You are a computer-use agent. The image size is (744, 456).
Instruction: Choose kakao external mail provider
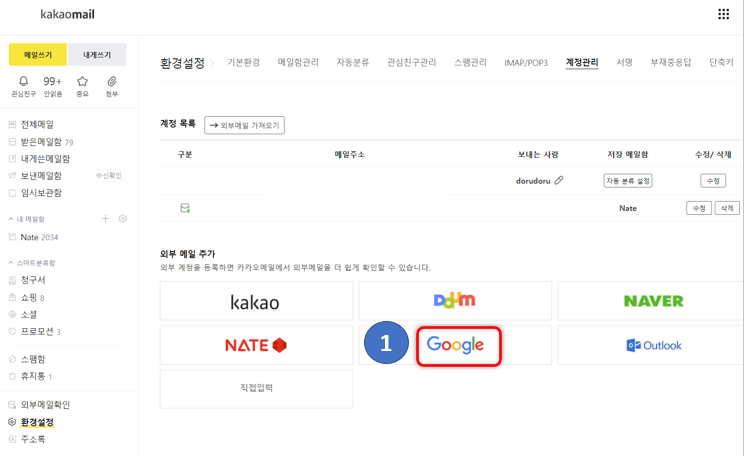(256, 301)
